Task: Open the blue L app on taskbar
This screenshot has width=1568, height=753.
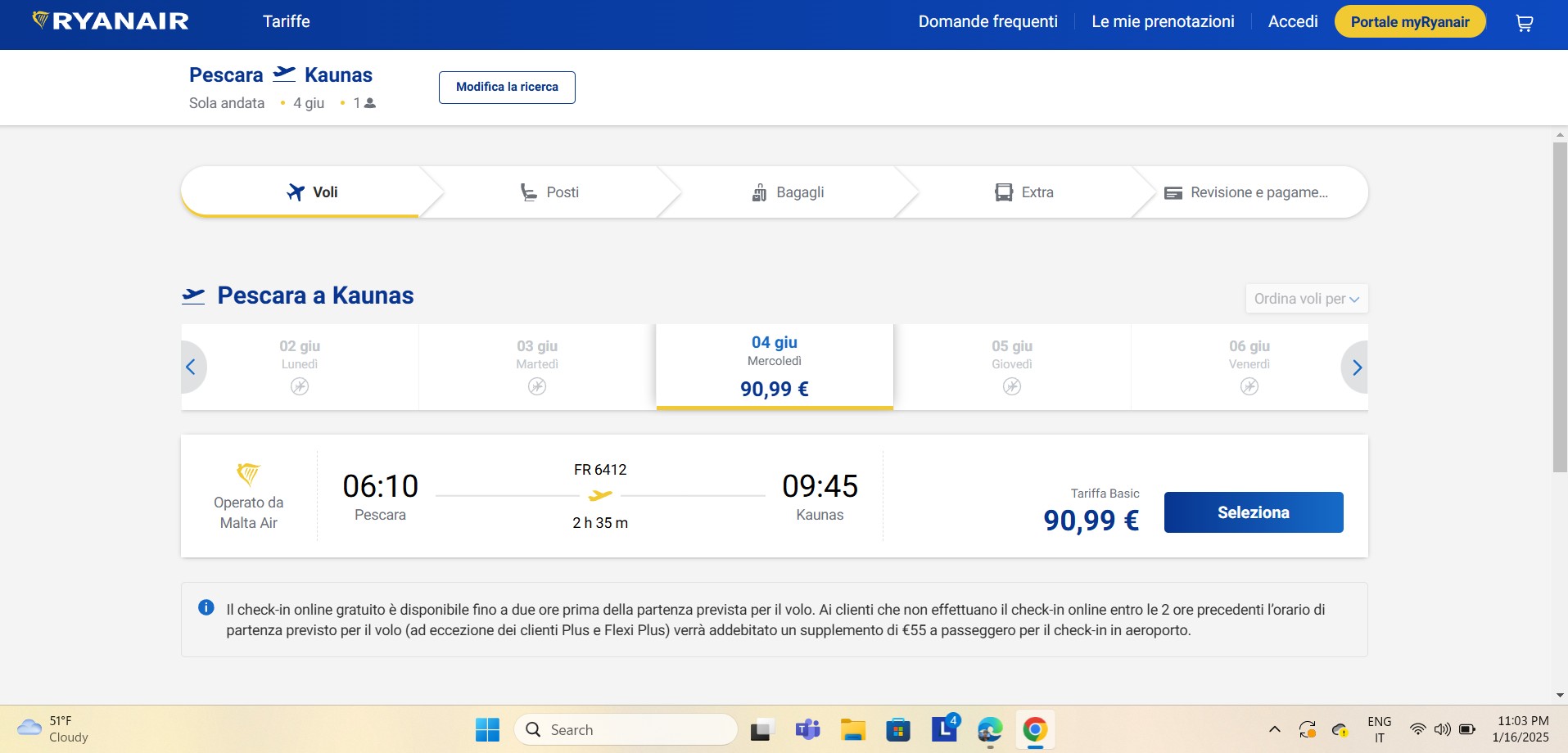Action: 944,728
